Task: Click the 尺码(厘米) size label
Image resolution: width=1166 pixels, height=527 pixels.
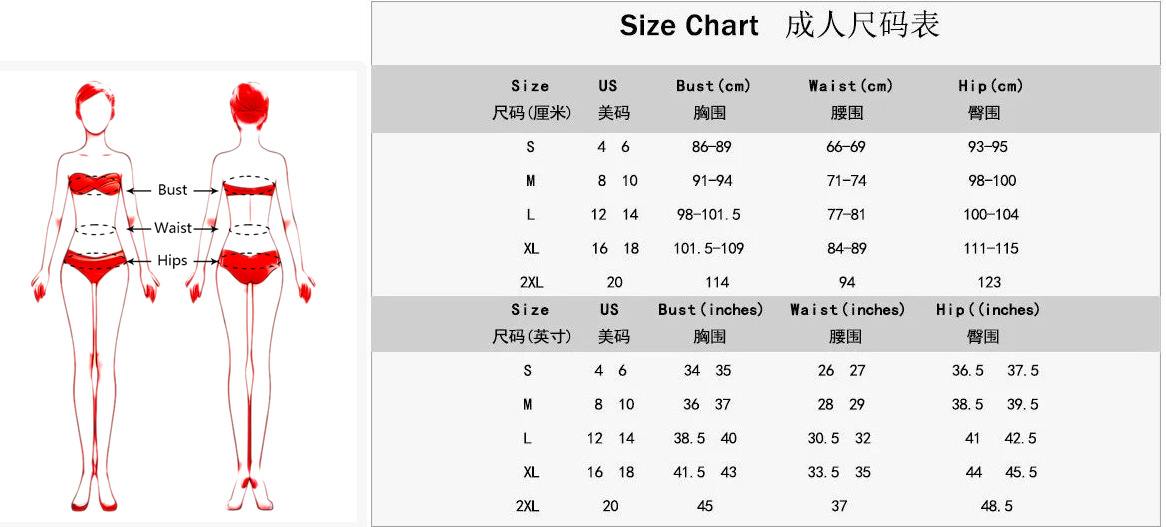Action: coord(532,113)
